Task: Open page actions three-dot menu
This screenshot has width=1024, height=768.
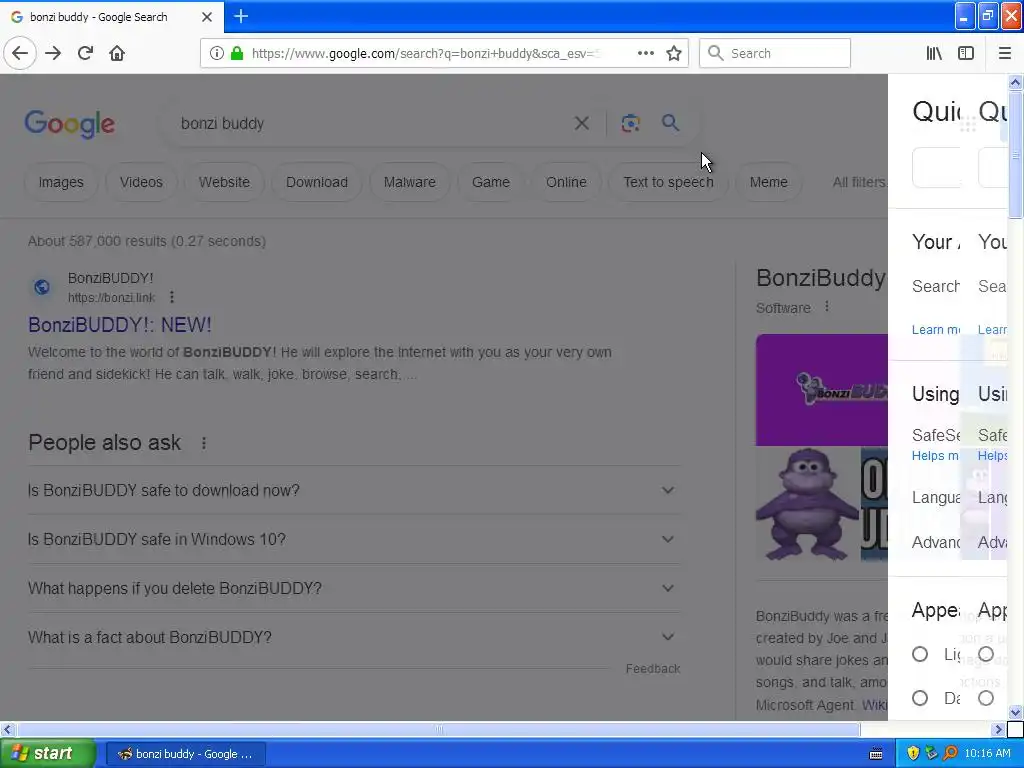Action: [645, 53]
